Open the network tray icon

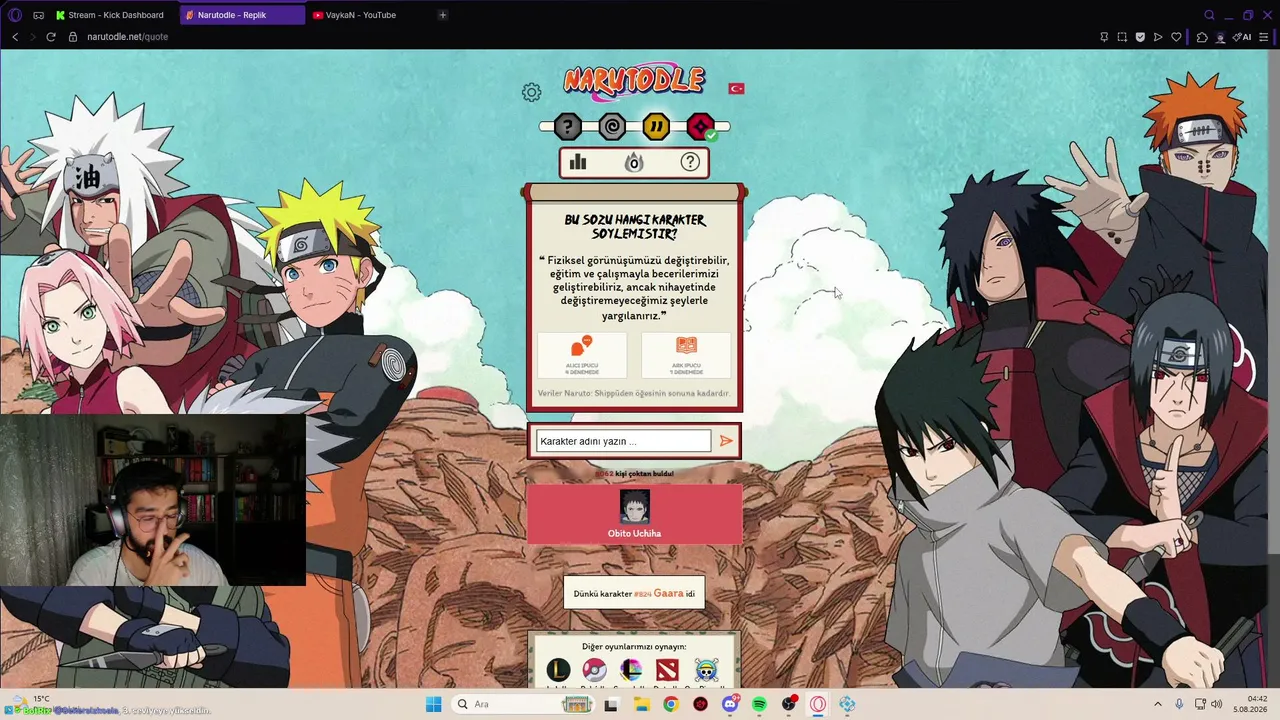point(1200,704)
